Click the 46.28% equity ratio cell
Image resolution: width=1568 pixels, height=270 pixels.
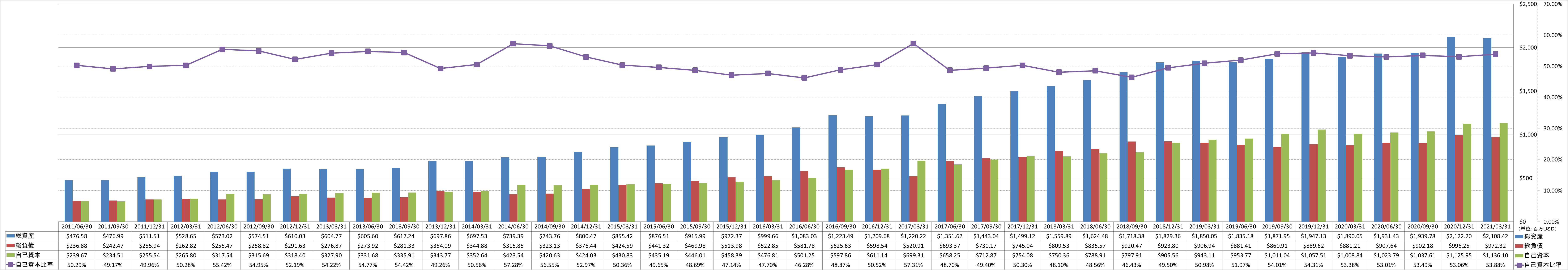coord(804,265)
